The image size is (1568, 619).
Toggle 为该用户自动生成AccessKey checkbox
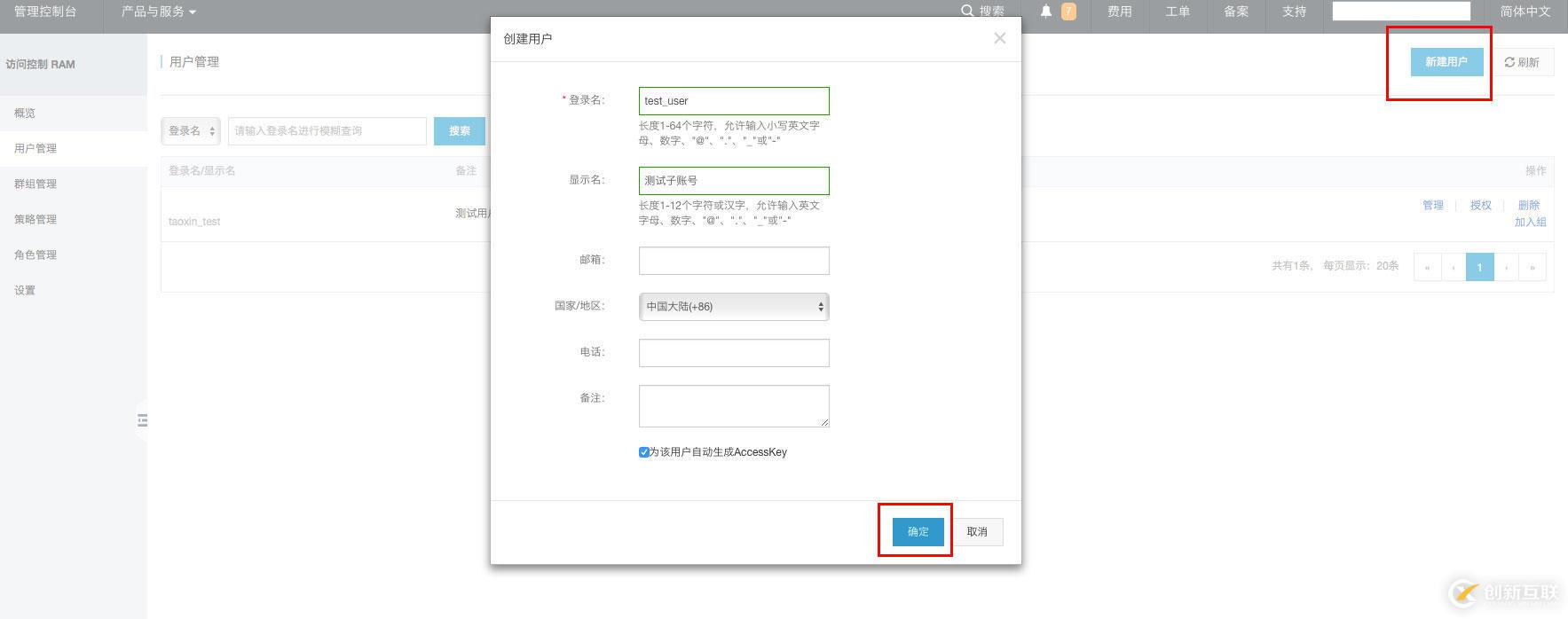(644, 452)
